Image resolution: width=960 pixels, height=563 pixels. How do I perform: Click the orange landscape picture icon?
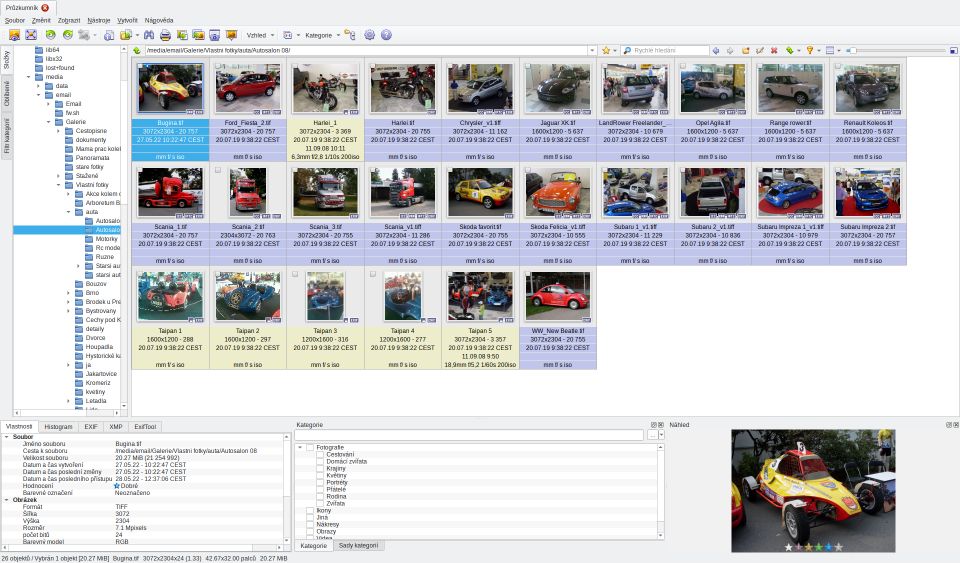(198, 35)
